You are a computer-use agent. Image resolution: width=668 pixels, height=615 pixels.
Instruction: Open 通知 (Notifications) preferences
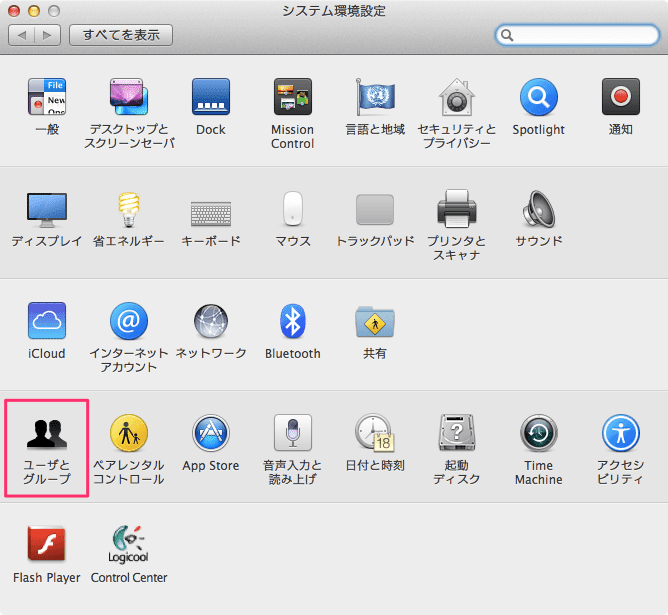coord(621,97)
